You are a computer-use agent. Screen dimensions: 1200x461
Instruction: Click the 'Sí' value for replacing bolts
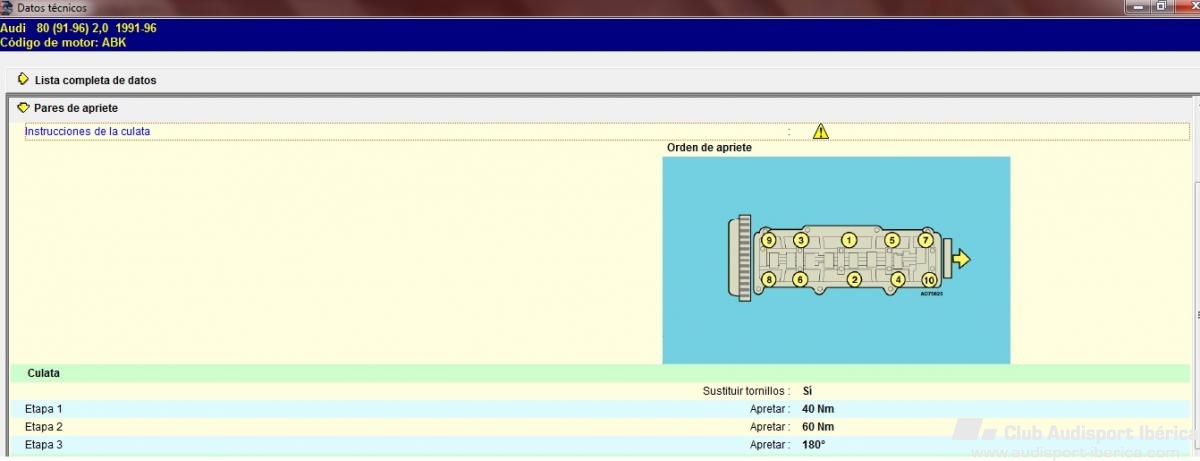tap(807, 391)
